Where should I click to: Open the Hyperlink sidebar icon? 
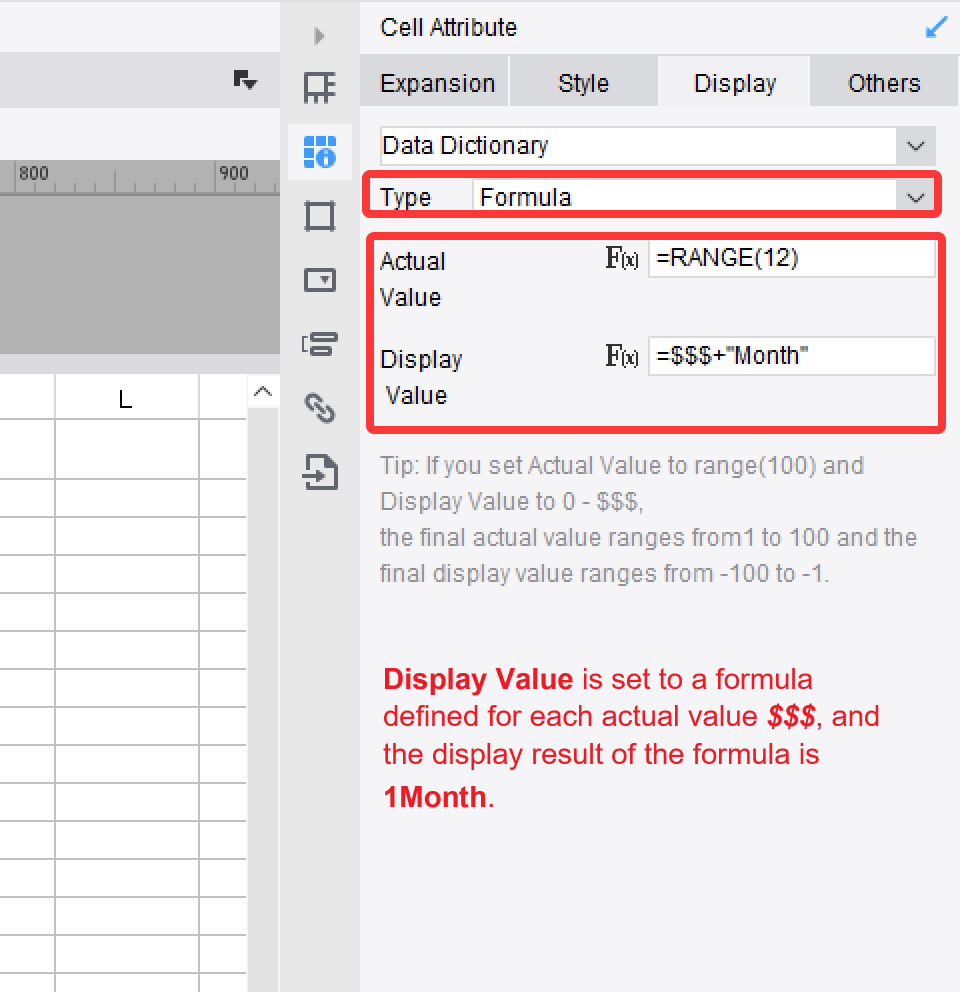tap(320, 408)
